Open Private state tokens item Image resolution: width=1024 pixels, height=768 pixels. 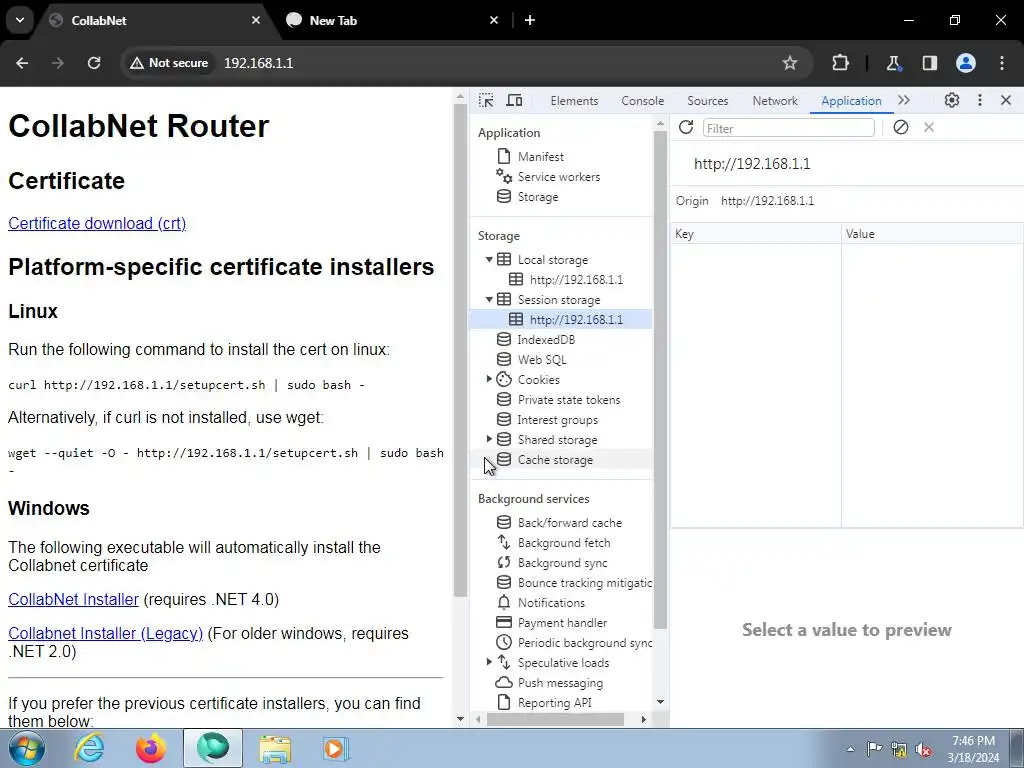568,400
